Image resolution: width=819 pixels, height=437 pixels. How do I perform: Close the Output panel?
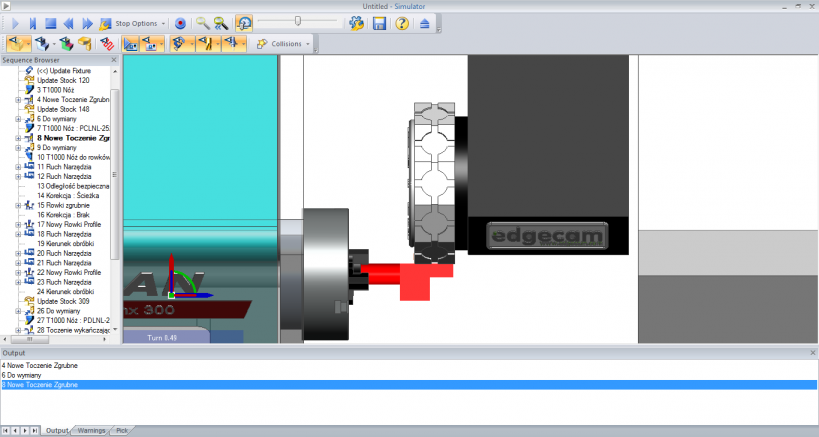click(x=813, y=353)
